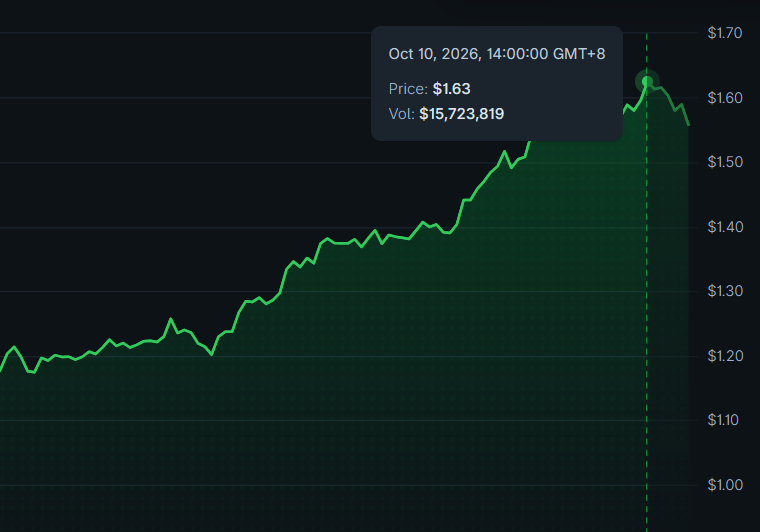Click the tooltip date Oct 10, 2026, 14:00:00 GMT+8
Viewport: 760px width, 532px height.
pos(497,54)
